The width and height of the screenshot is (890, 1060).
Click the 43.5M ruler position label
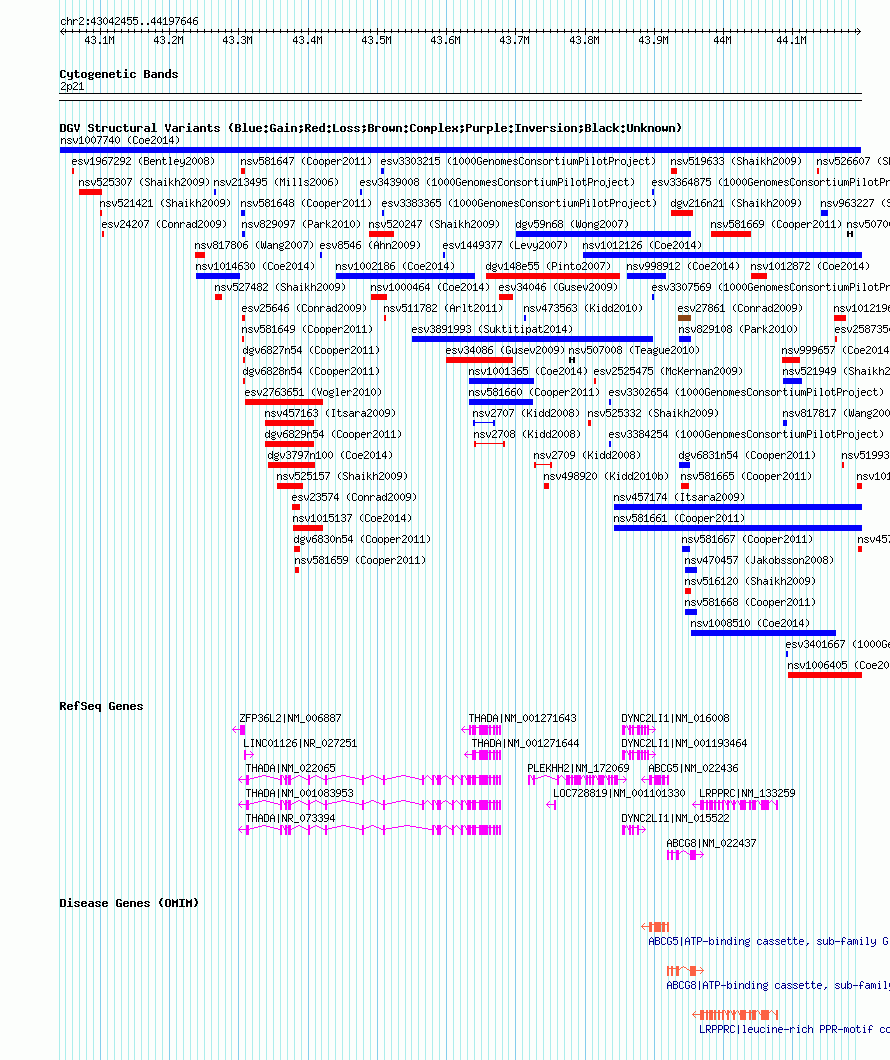(x=376, y=41)
